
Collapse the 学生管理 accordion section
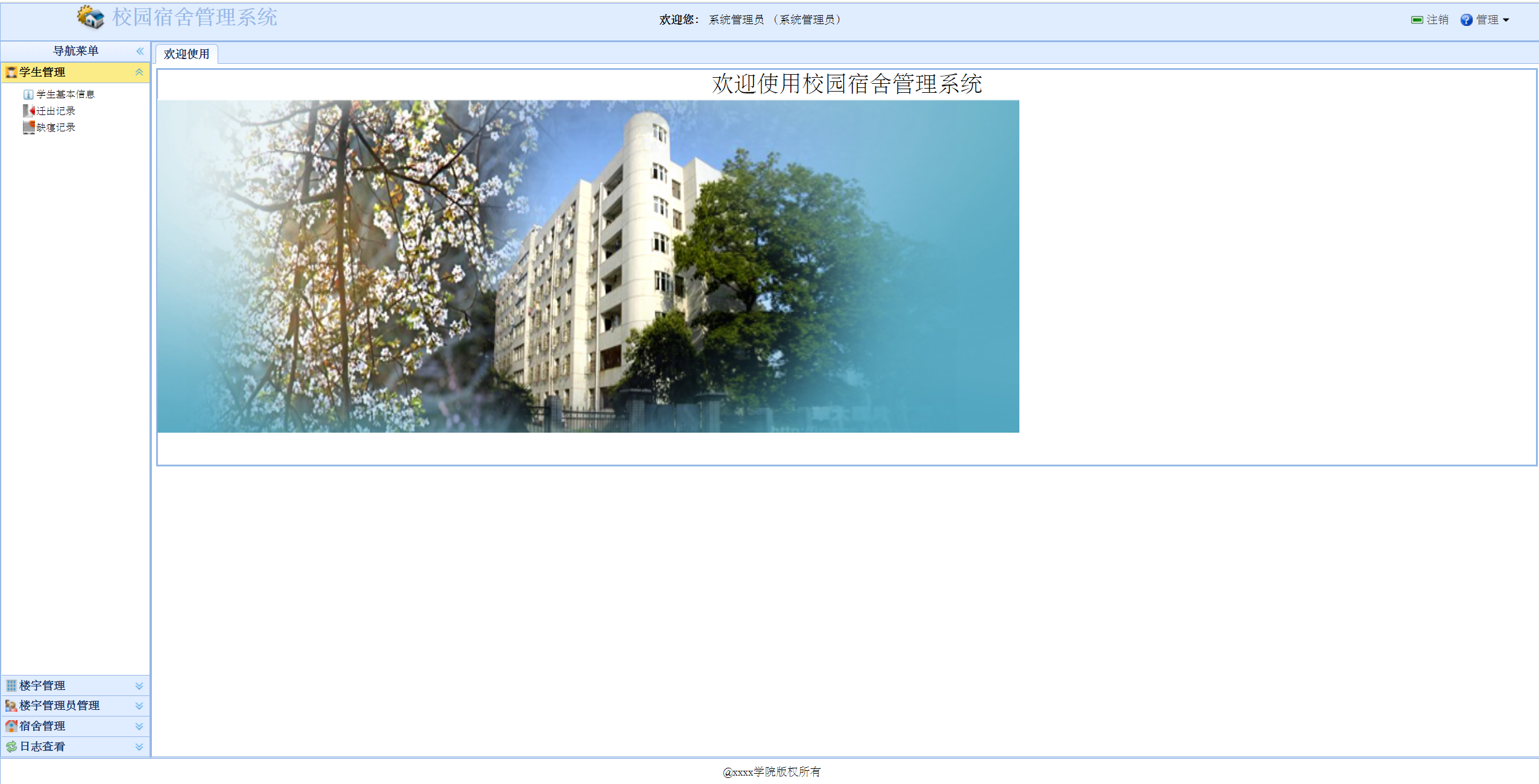pyautogui.click(x=139, y=72)
